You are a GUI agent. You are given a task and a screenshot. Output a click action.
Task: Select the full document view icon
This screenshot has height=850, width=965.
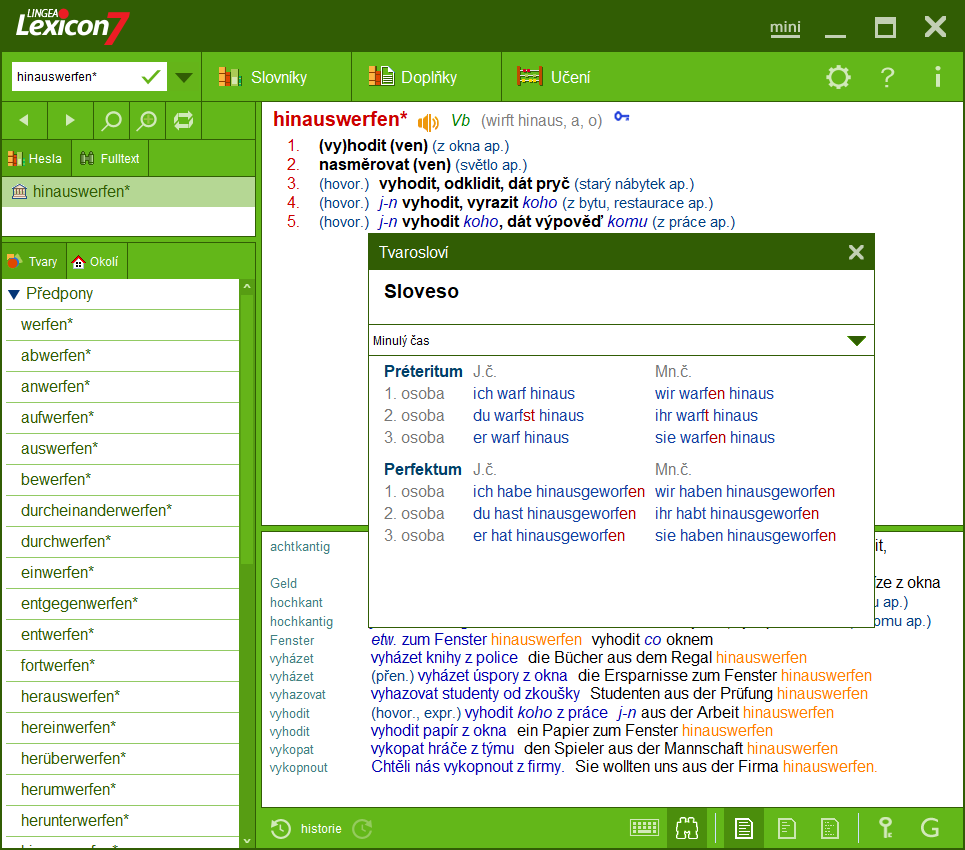[743, 828]
